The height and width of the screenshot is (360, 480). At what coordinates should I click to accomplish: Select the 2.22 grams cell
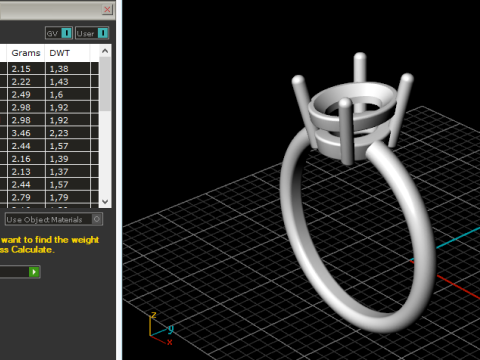(x=26, y=82)
